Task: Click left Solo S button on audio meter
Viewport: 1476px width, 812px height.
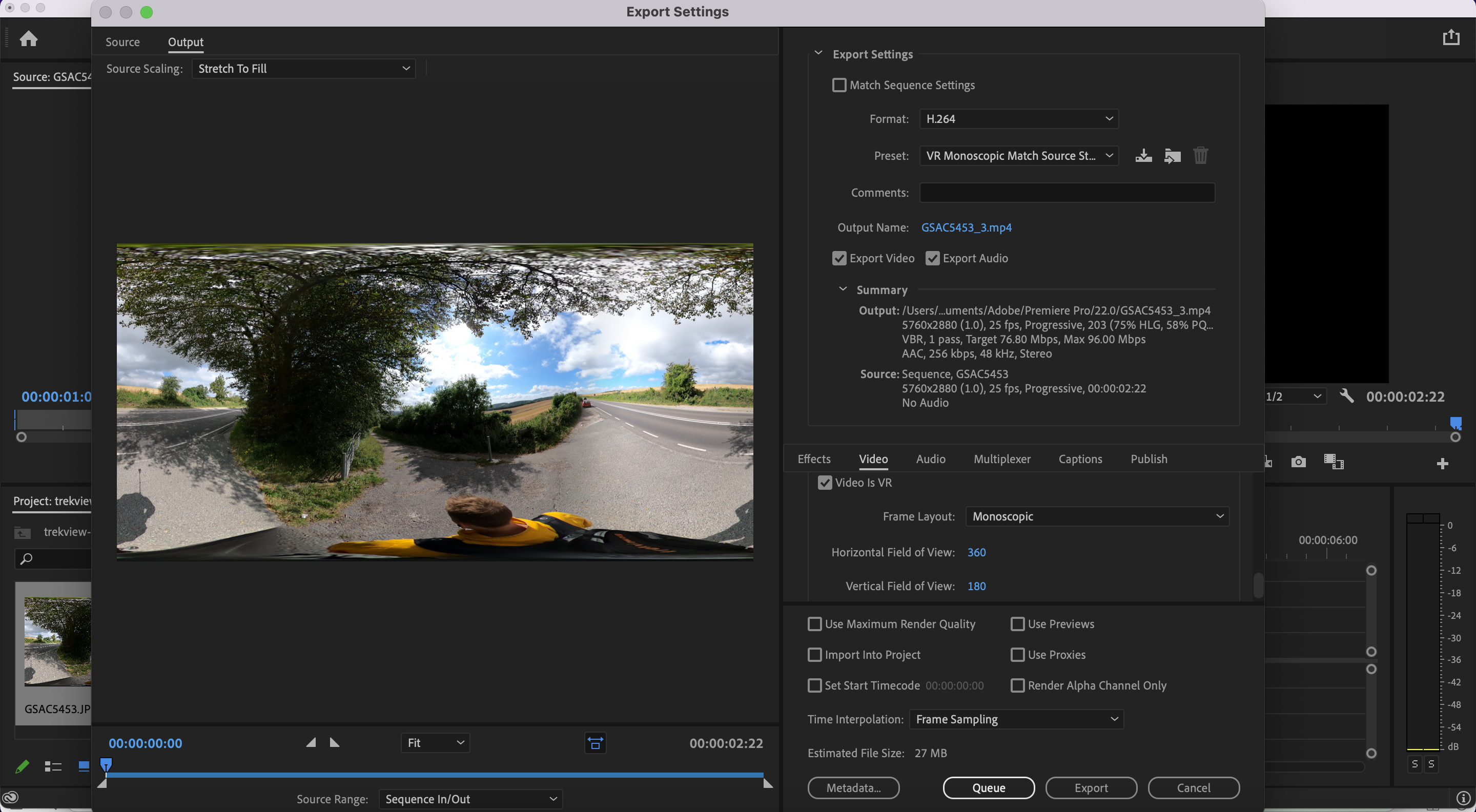Action: pyautogui.click(x=1414, y=764)
